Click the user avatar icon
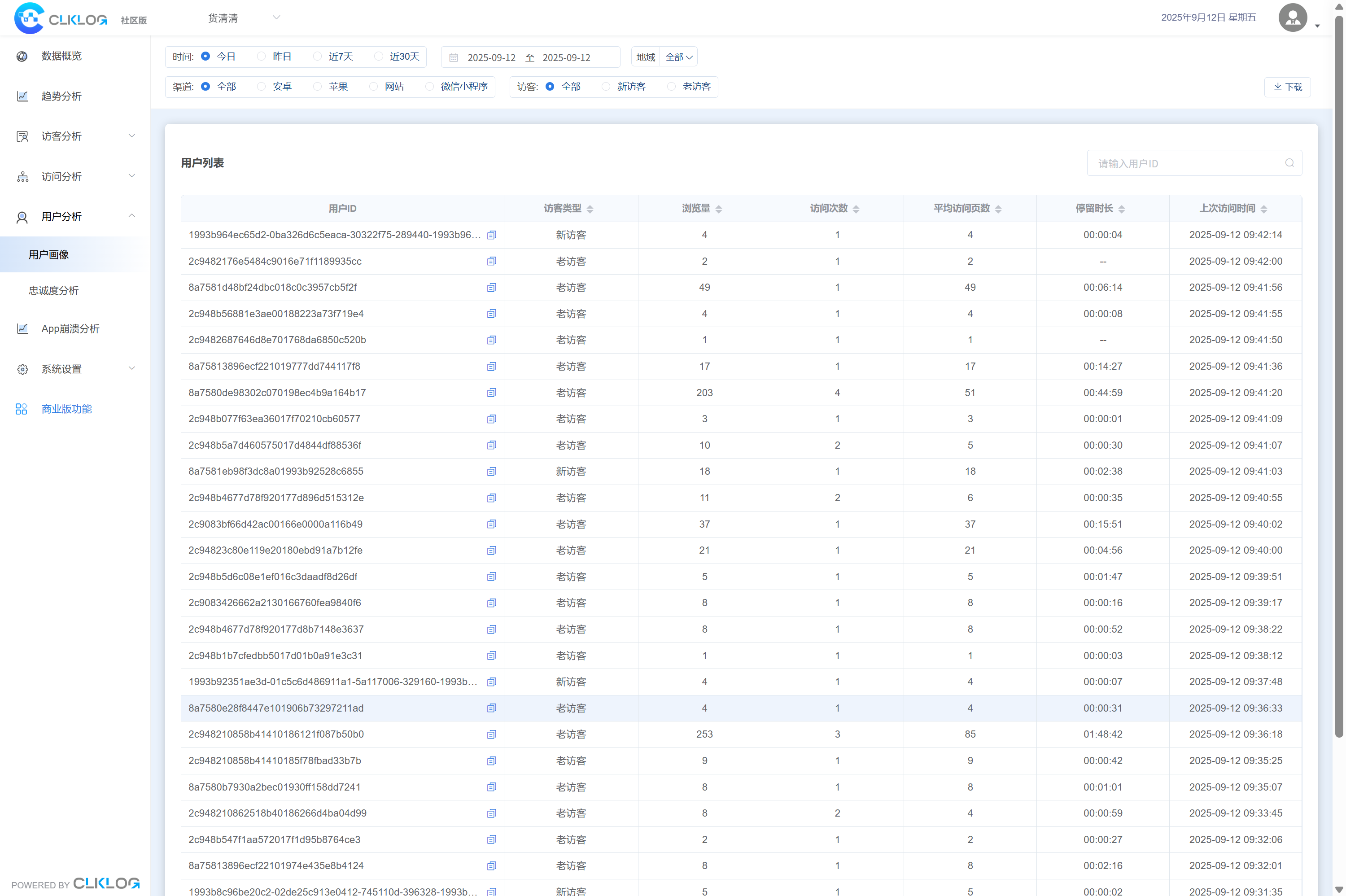The width and height of the screenshot is (1346, 896). [x=1292, y=17]
